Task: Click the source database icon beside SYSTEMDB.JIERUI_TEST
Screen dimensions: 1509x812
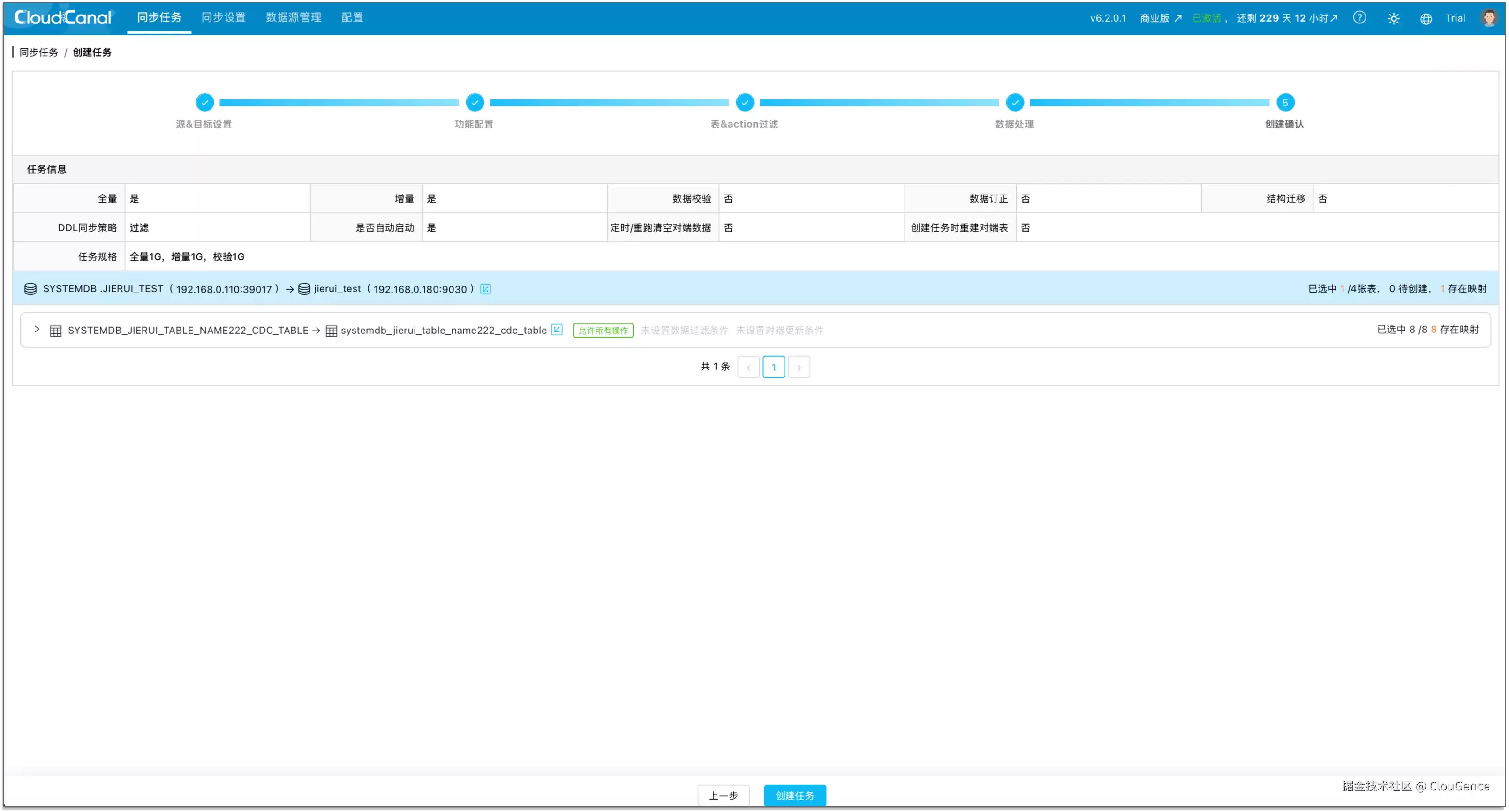Action: [30, 289]
